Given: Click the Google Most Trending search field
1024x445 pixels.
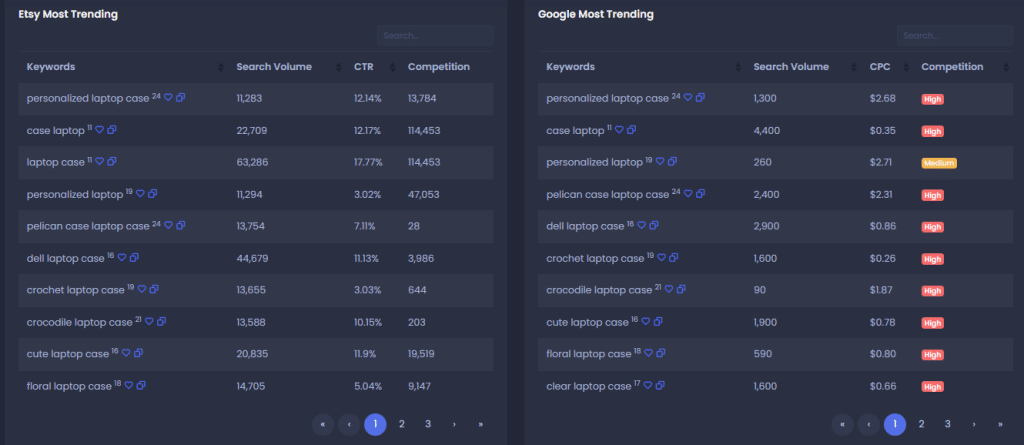Looking at the screenshot, I should [x=954, y=36].
